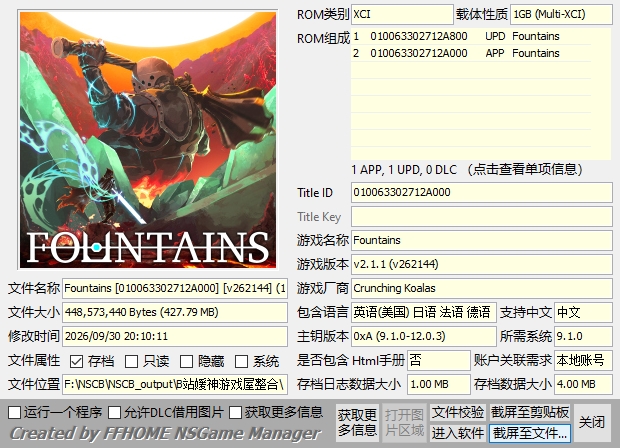Click the 载体性质 field 1GB (Multi-XCI)

[x=561, y=15]
